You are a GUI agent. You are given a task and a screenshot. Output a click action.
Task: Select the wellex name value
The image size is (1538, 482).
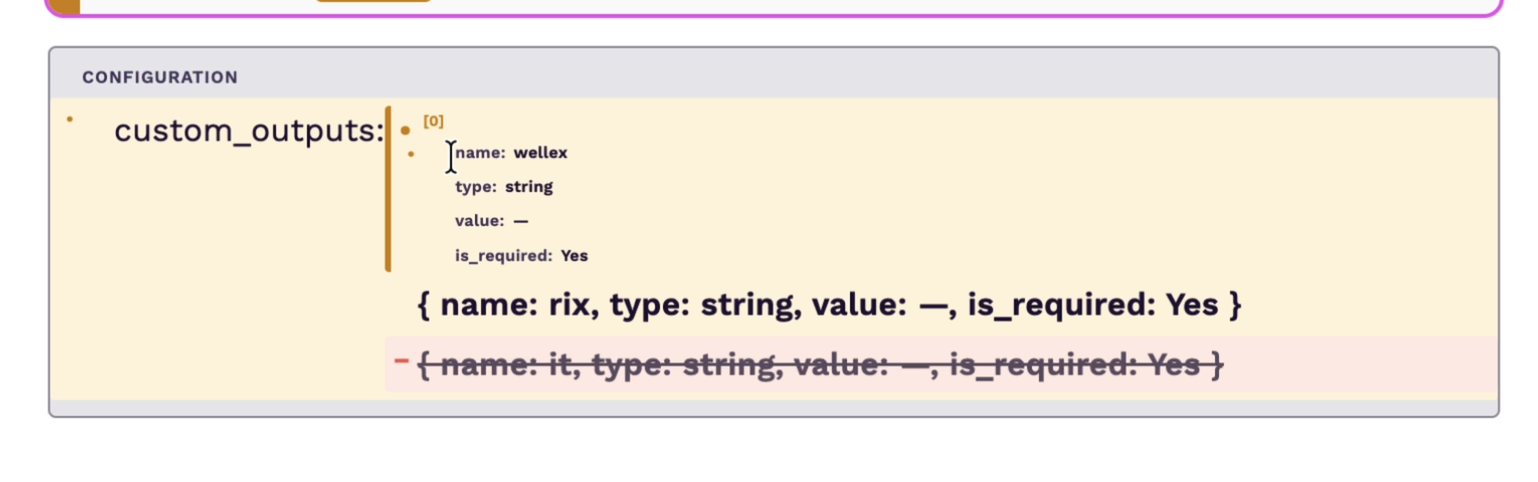(x=540, y=153)
